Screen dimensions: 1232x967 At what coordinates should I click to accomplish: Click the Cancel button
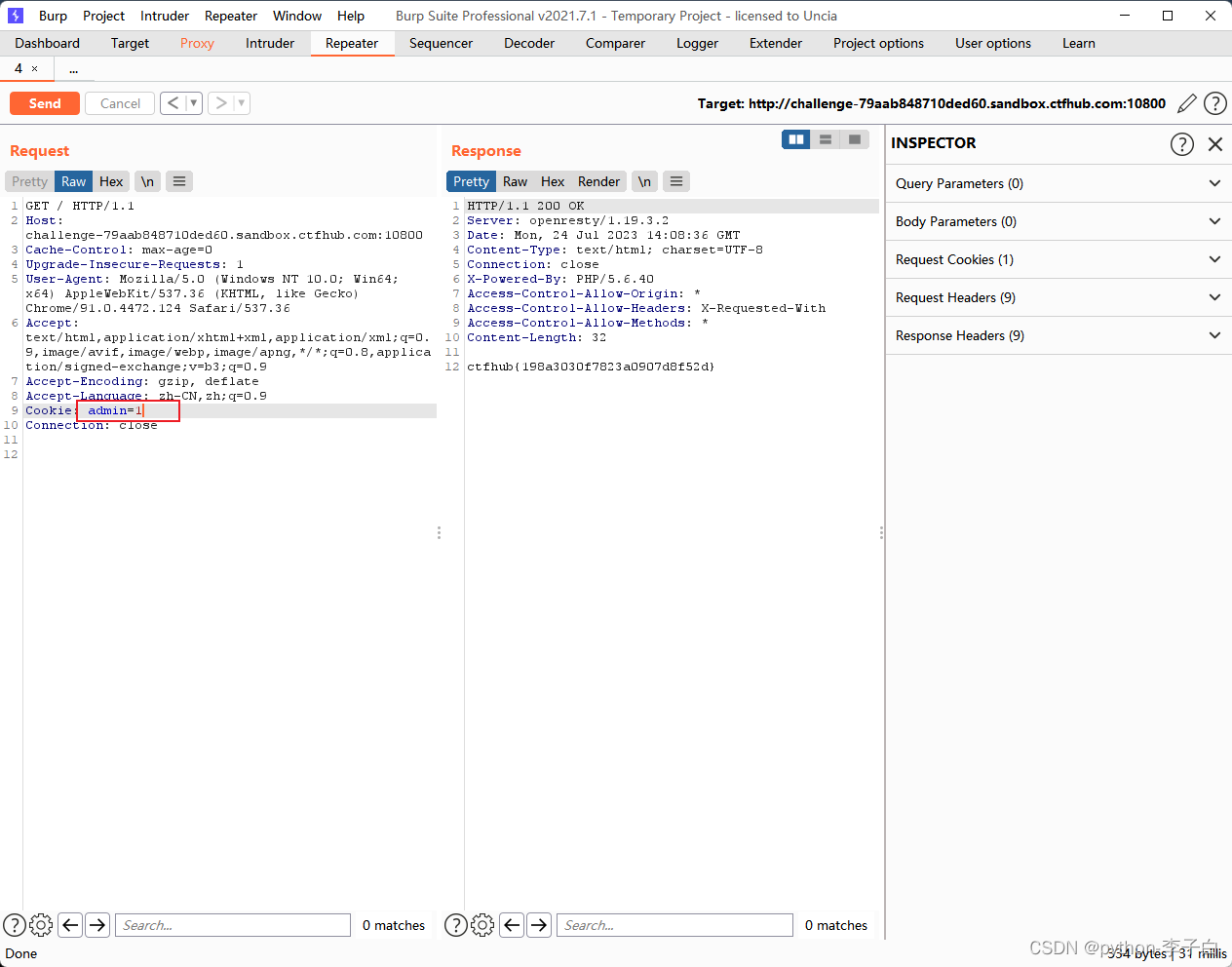tap(119, 102)
